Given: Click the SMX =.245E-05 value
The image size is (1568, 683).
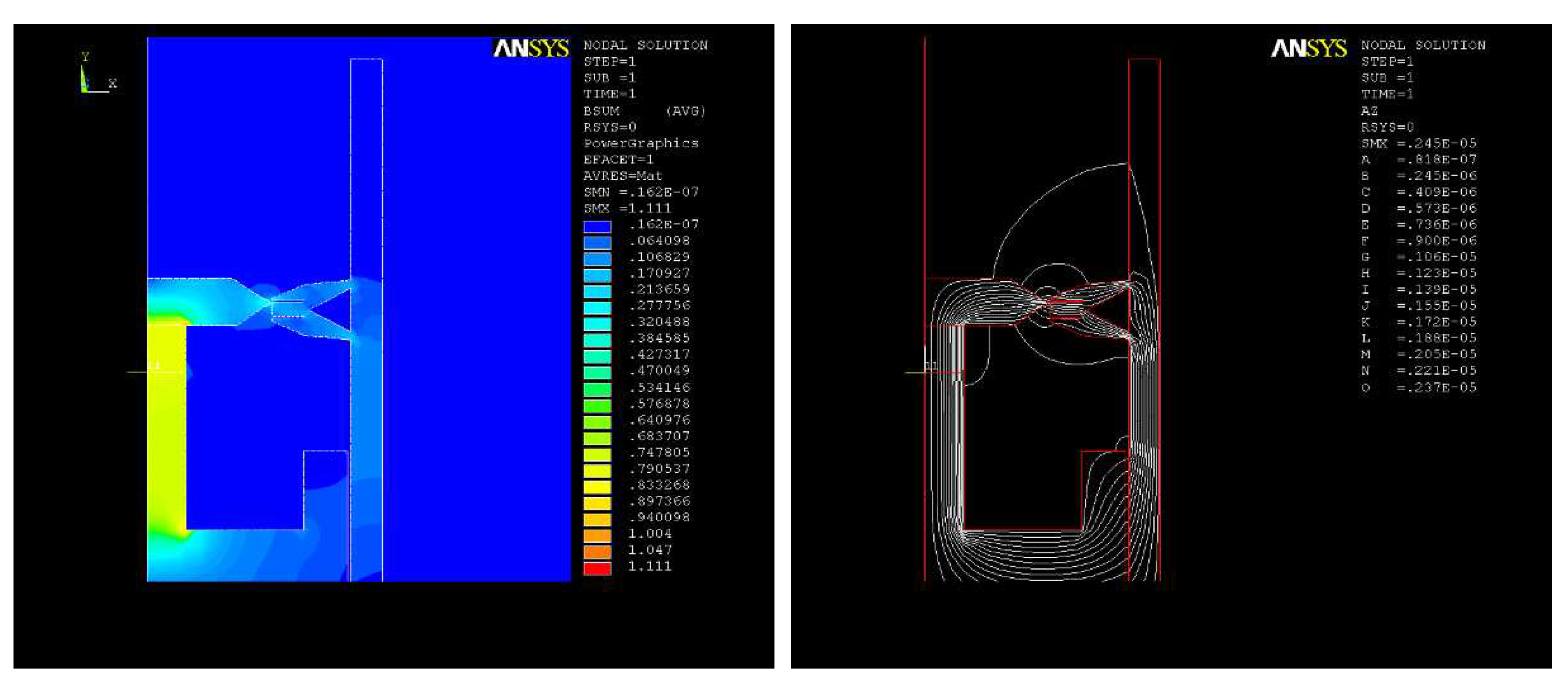Looking at the screenshot, I should (x=1418, y=143).
